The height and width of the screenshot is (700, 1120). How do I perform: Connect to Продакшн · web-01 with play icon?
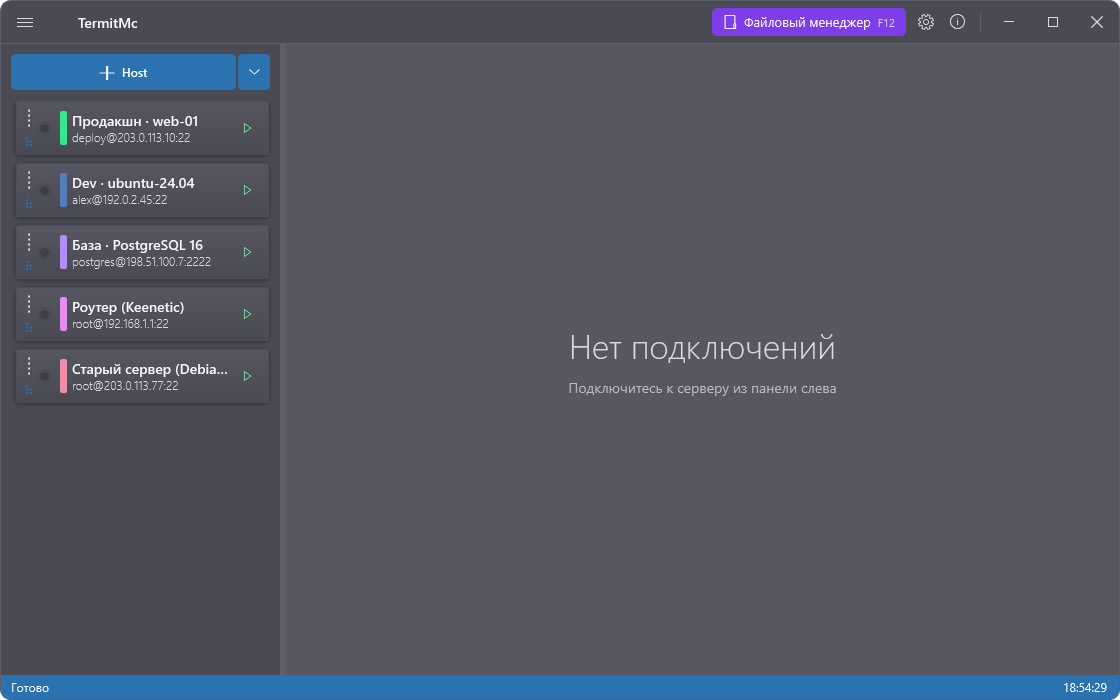(x=247, y=129)
